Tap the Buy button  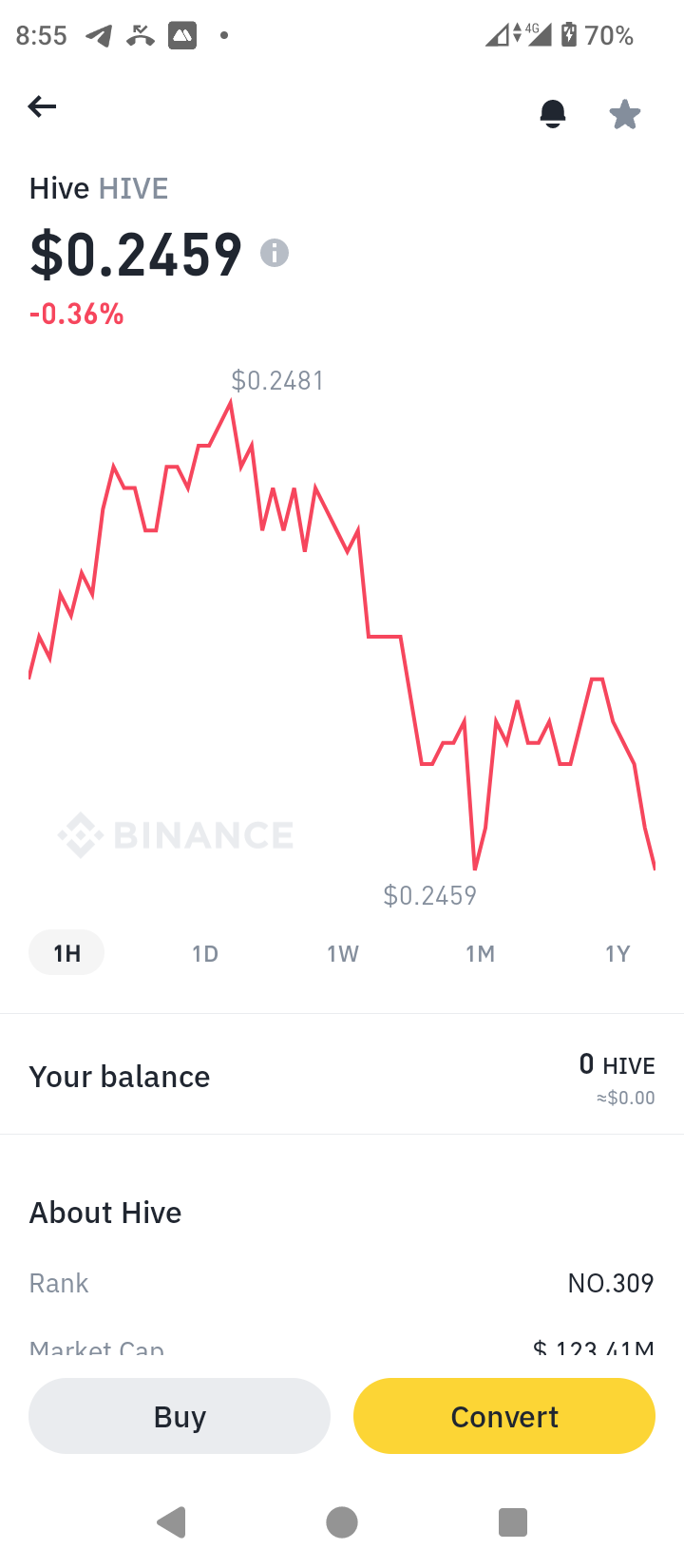(180, 1416)
